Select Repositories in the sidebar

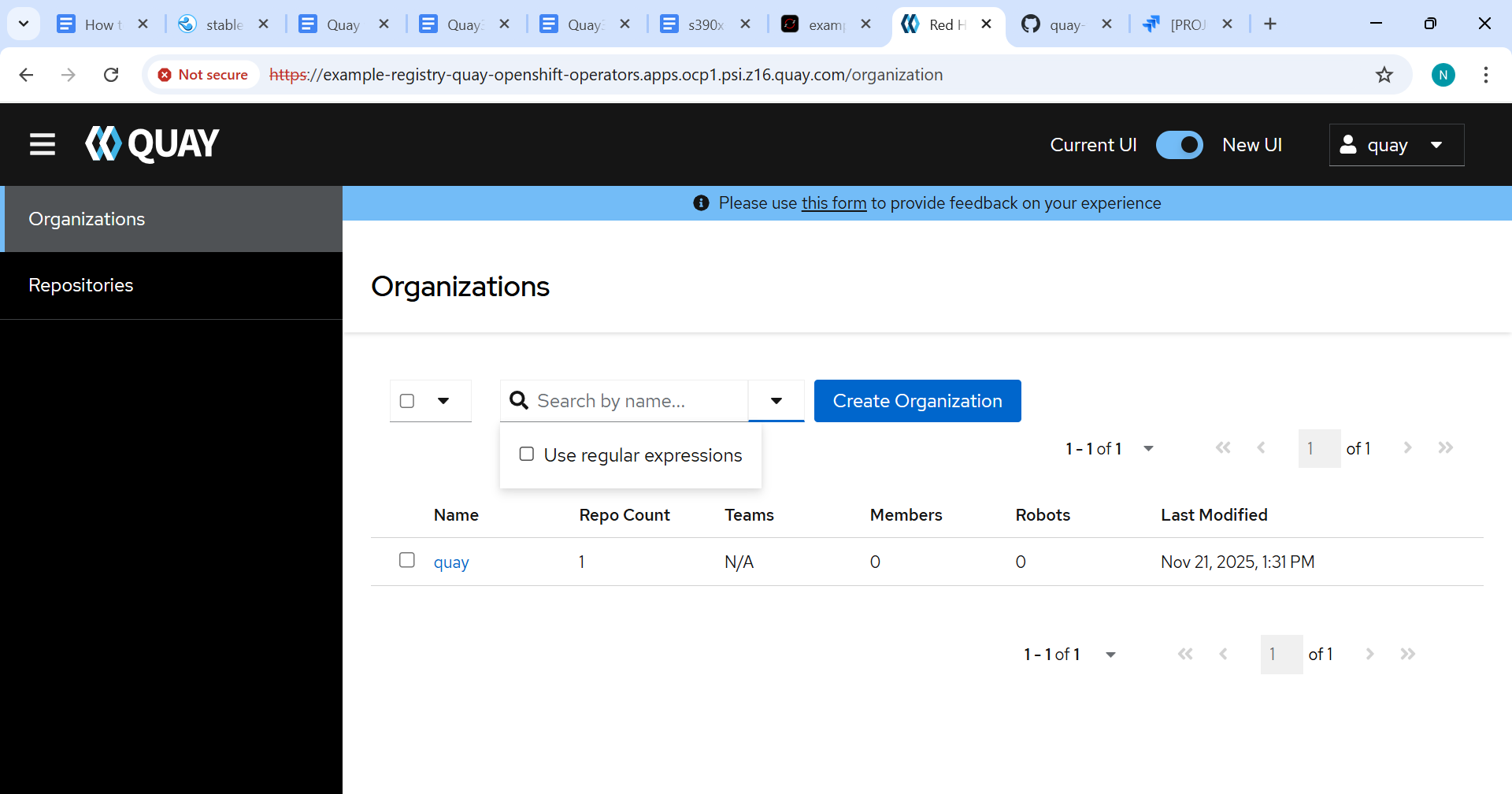(171, 285)
